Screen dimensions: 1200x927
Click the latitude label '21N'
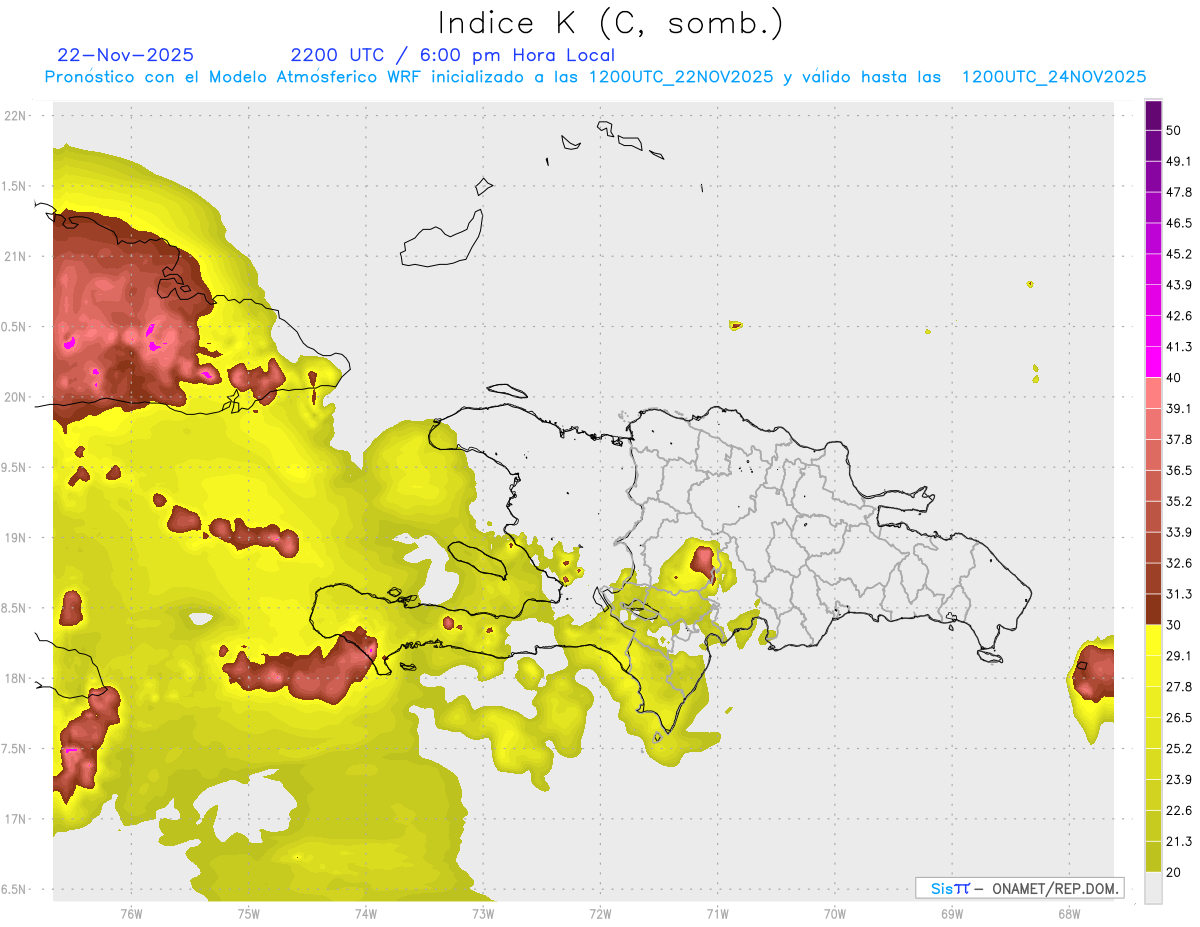click(x=16, y=256)
